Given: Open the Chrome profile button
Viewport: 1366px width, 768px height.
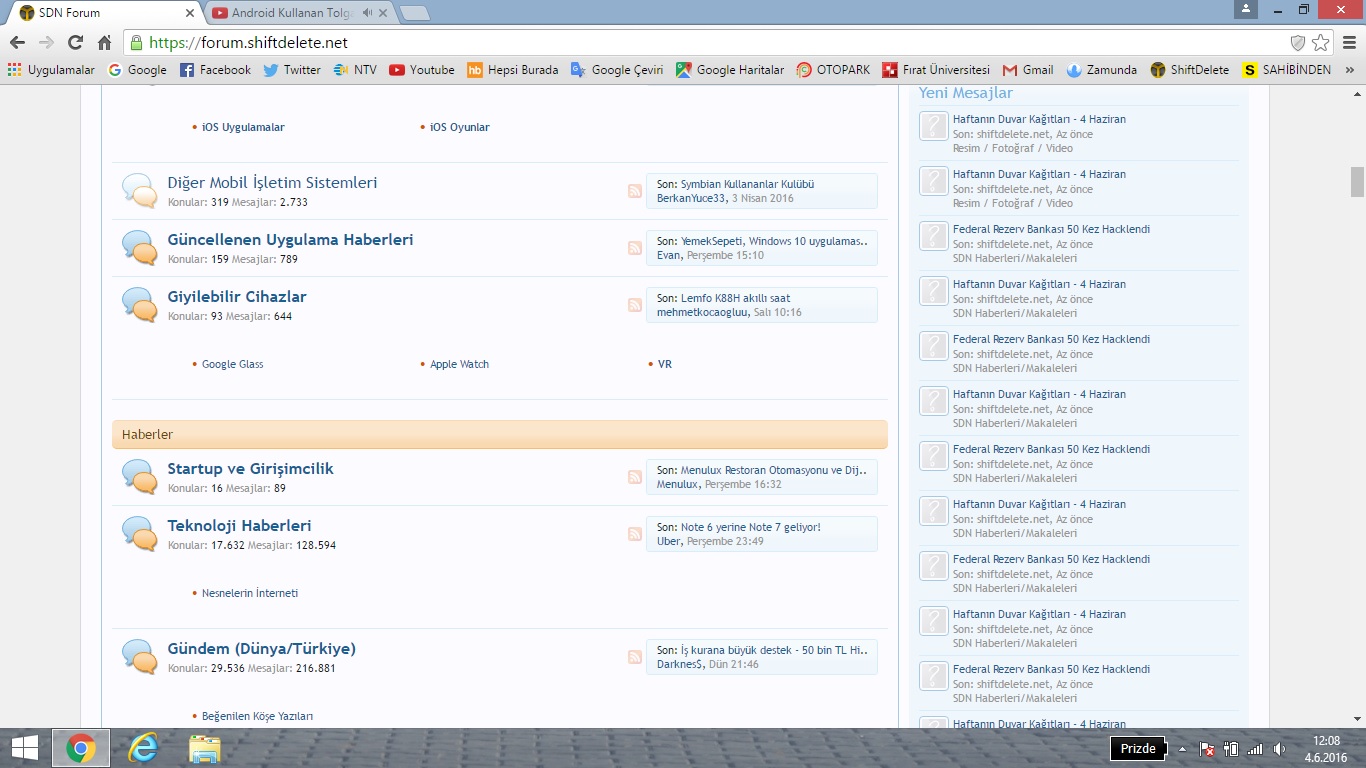Looking at the screenshot, I should [x=1245, y=9].
